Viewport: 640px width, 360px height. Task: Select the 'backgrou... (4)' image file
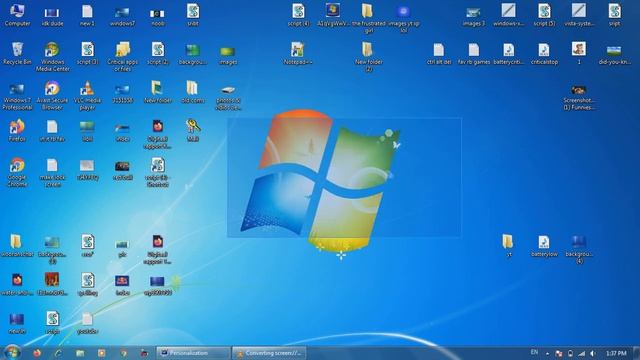pyautogui.click(x=579, y=249)
